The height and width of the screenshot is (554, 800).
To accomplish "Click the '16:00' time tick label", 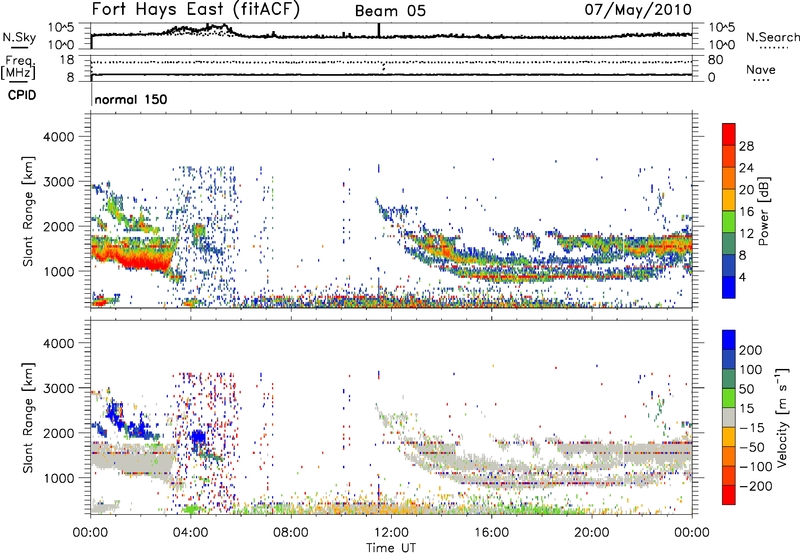I will pos(491,533).
